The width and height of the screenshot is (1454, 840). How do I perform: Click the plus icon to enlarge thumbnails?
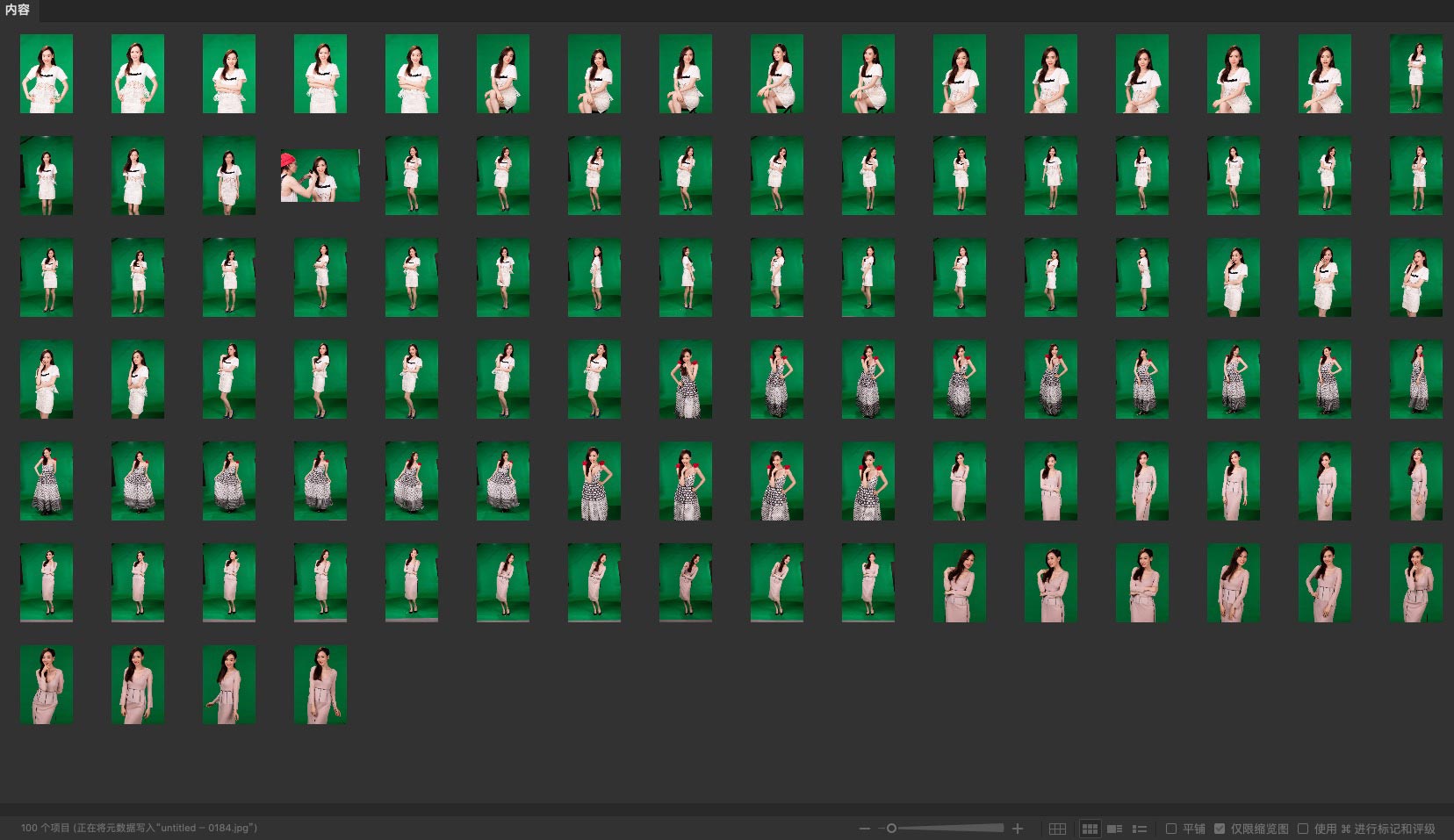1018,829
